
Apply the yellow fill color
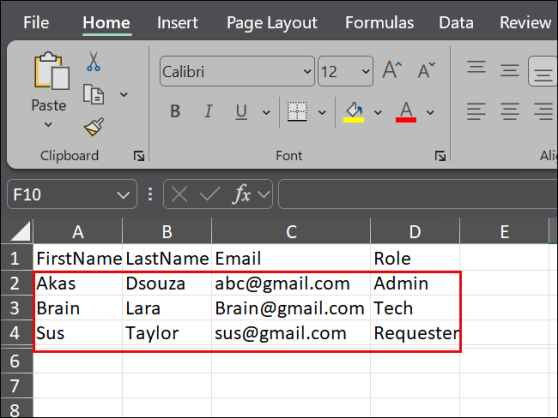point(353,112)
